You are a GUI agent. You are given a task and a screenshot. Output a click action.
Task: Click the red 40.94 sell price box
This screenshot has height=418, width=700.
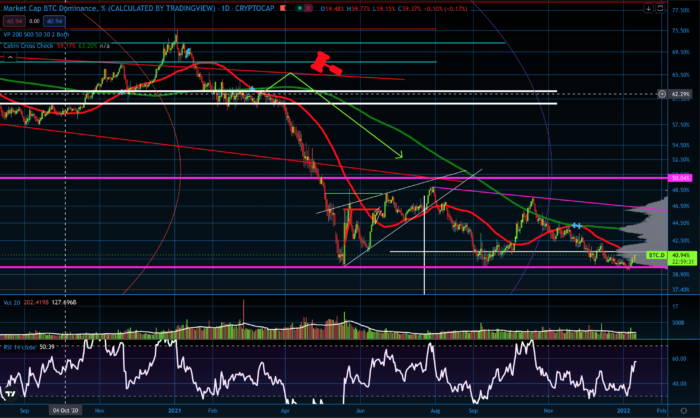12,20
